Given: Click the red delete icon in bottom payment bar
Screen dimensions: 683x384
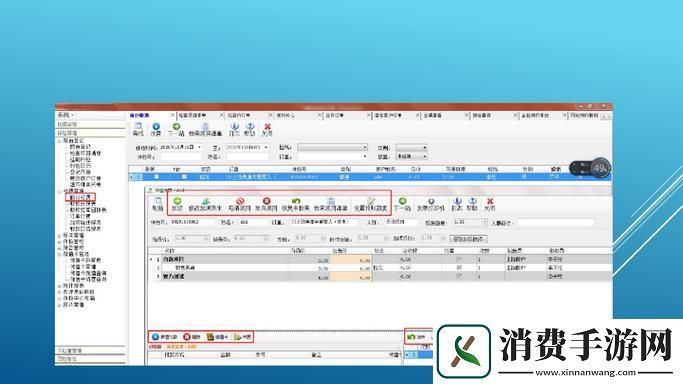Looking at the screenshot, I should coord(187,337).
